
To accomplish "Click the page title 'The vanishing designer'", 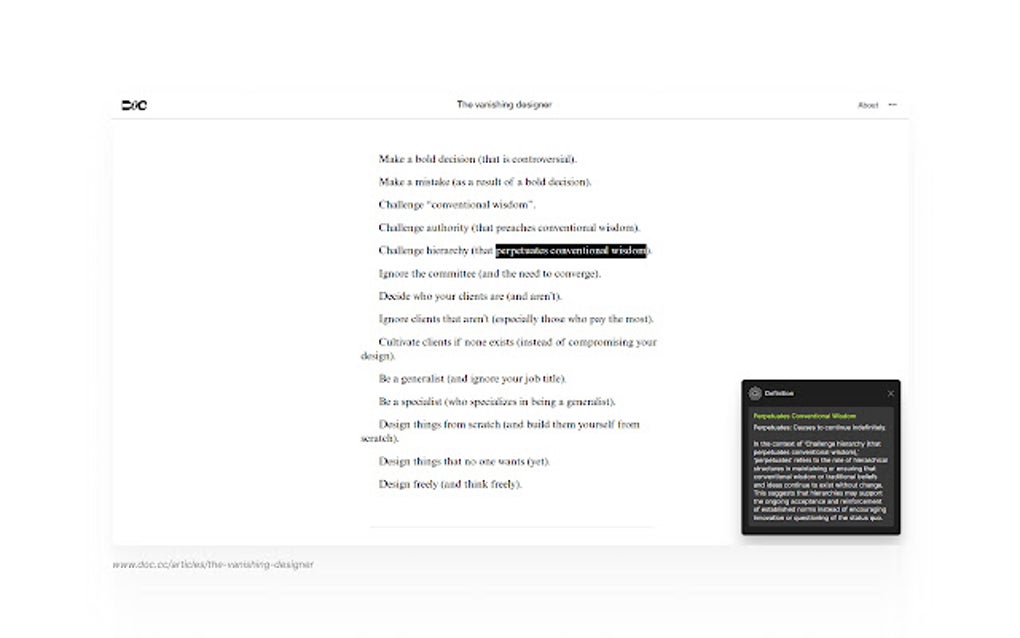I will pos(504,104).
